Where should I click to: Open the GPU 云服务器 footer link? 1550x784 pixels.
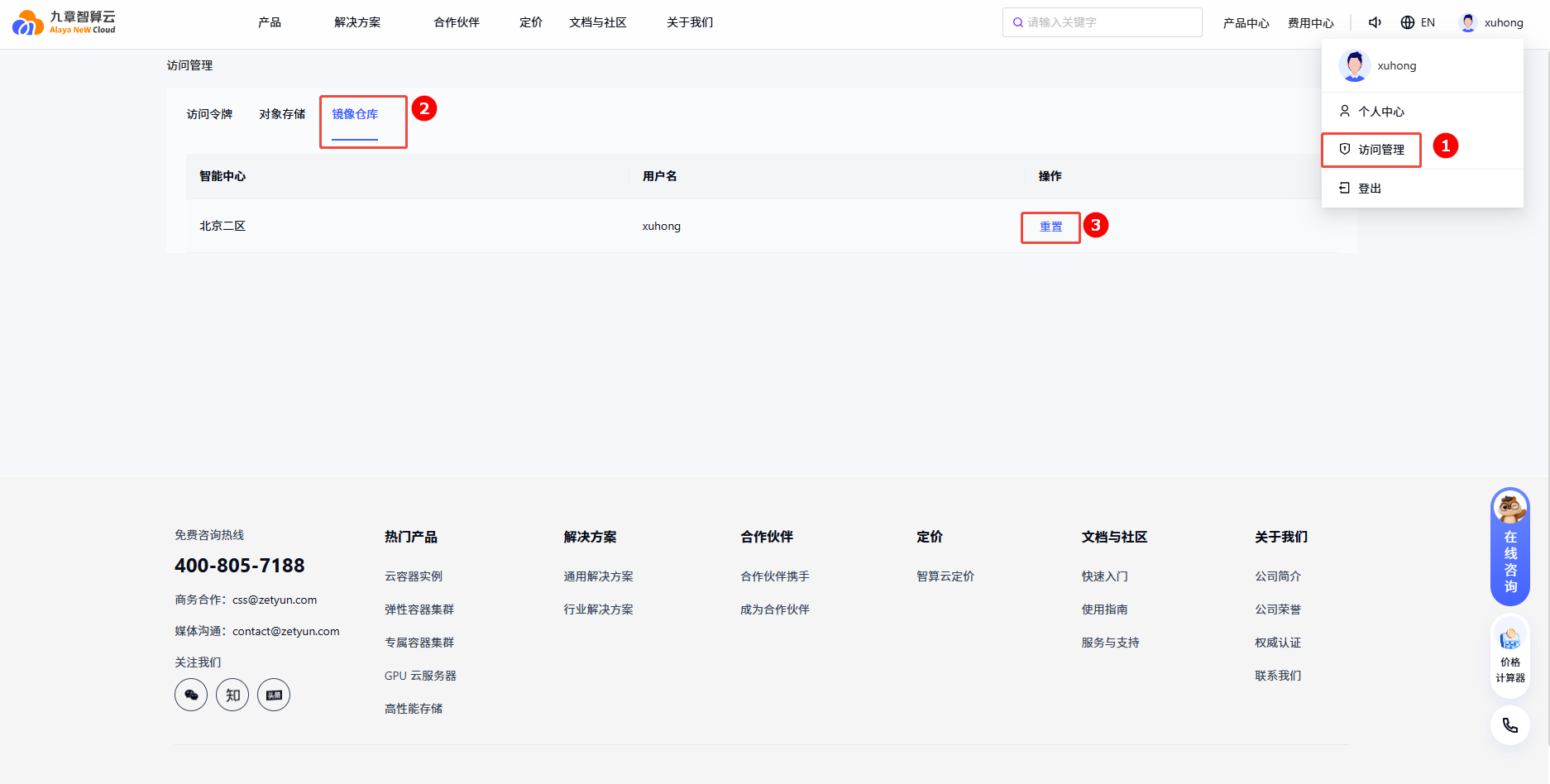pos(420,676)
